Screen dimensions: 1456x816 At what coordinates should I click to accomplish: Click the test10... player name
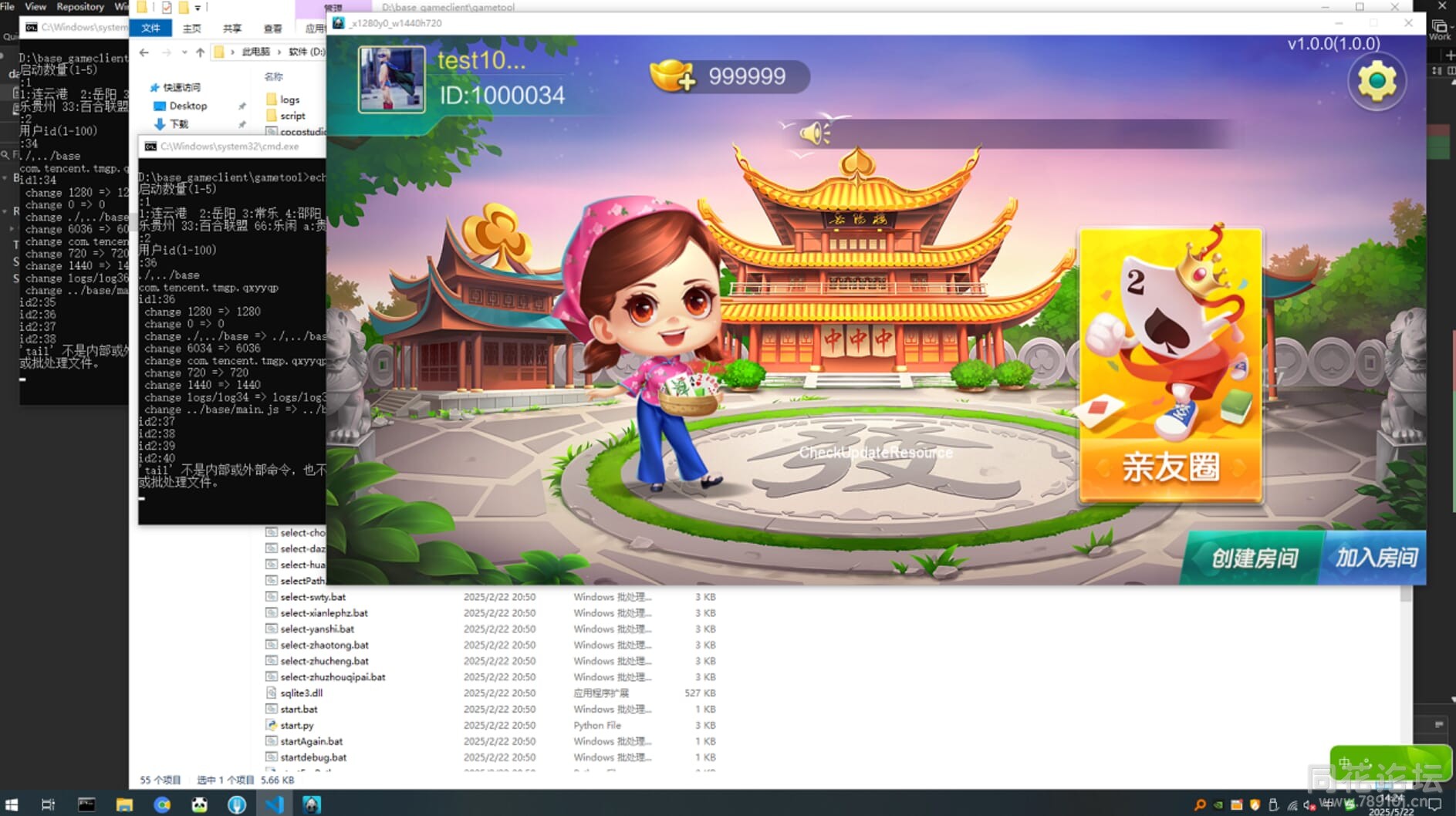(x=481, y=60)
